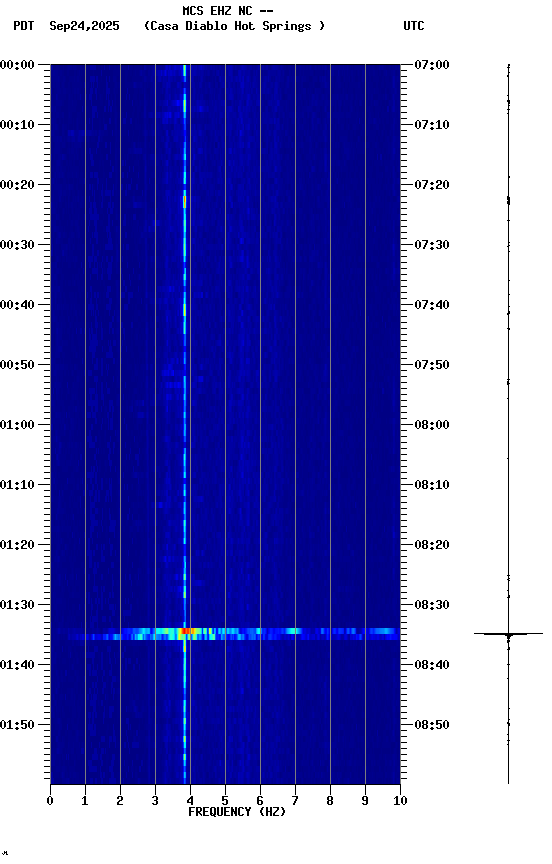Click frequency axis tick label '5'

point(225,801)
